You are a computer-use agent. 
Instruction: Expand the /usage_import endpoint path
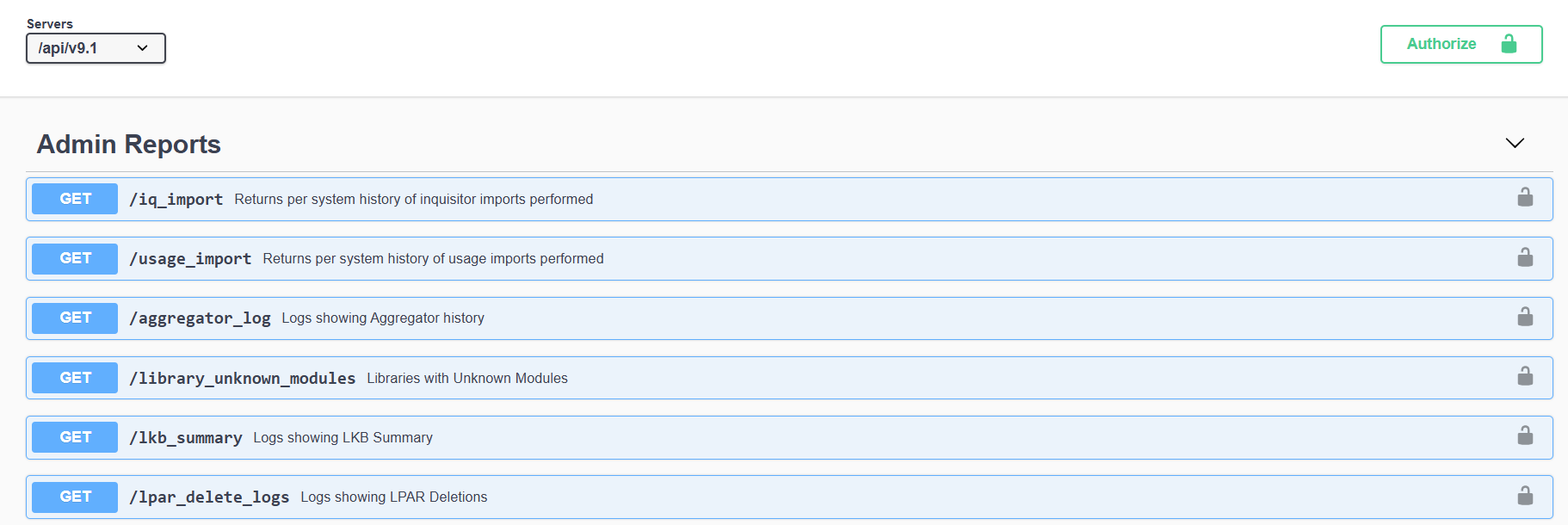point(190,259)
